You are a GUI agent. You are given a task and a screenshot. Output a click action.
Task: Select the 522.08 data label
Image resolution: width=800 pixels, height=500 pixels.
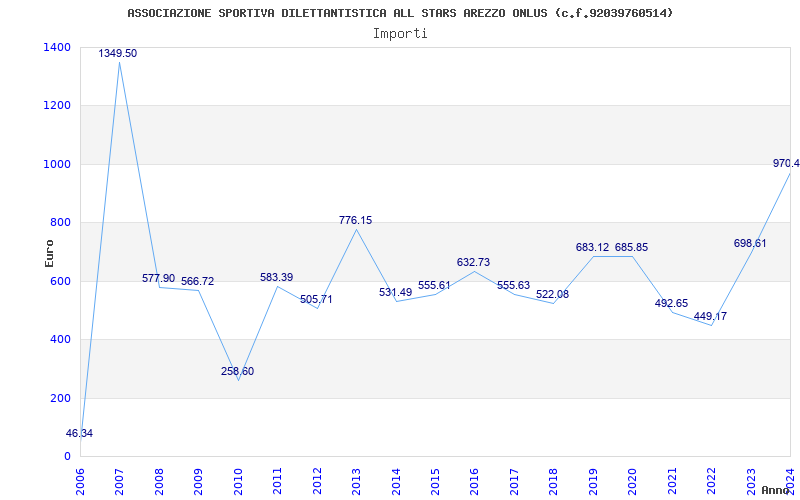553,295
